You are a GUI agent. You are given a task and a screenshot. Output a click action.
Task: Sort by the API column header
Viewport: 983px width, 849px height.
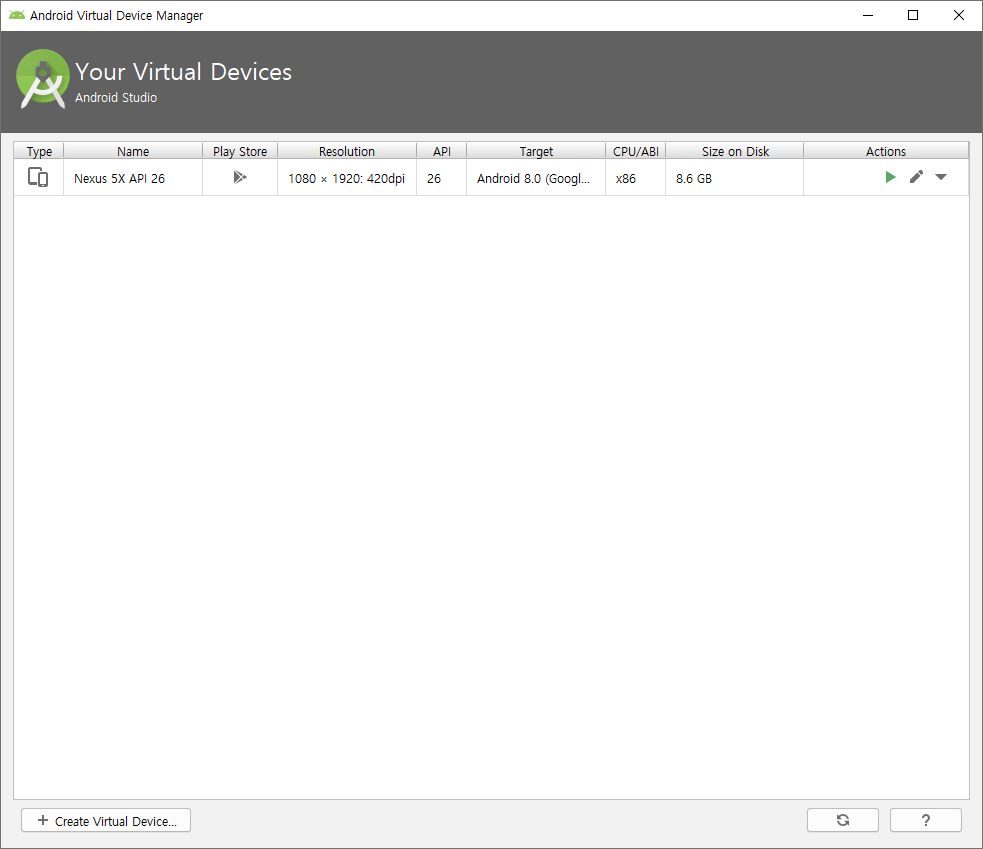tap(441, 151)
